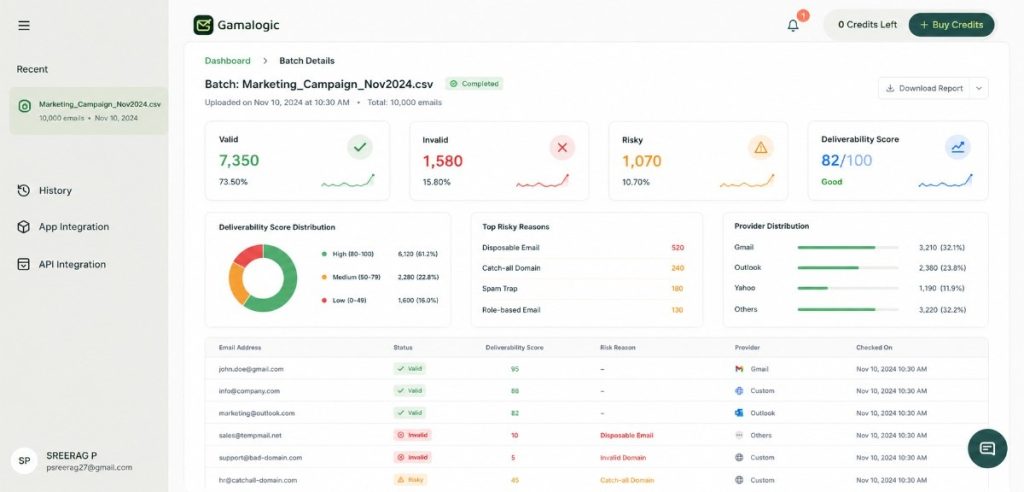The height and width of the screenshot is (492, 1024).
Task: Click the Valid badge in info@company.com row
Action: (409, 391)
